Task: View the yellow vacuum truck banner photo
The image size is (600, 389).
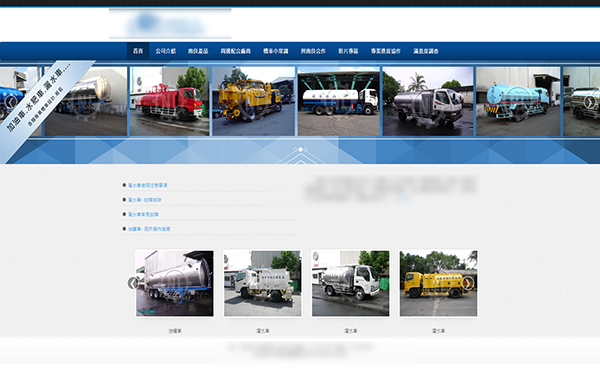Action: (x=253, y=101)
